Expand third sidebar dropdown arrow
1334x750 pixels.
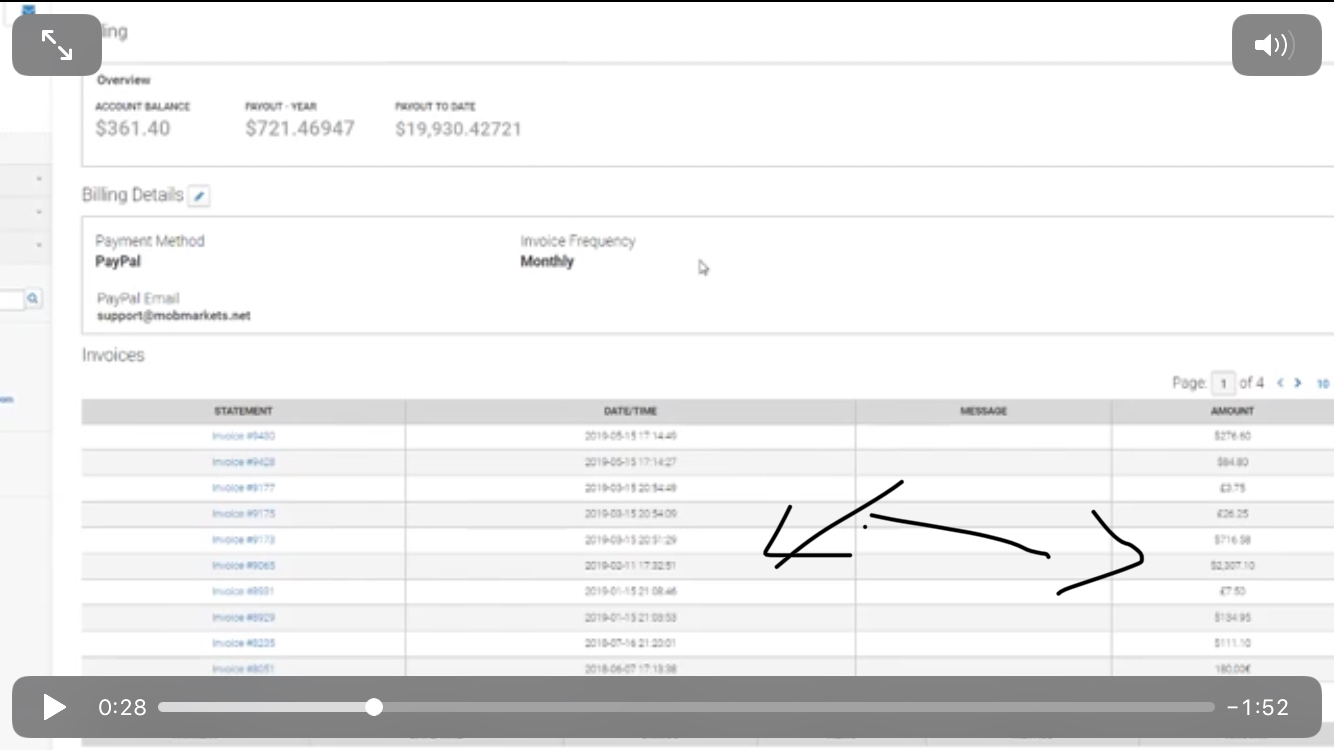[39, 245]
